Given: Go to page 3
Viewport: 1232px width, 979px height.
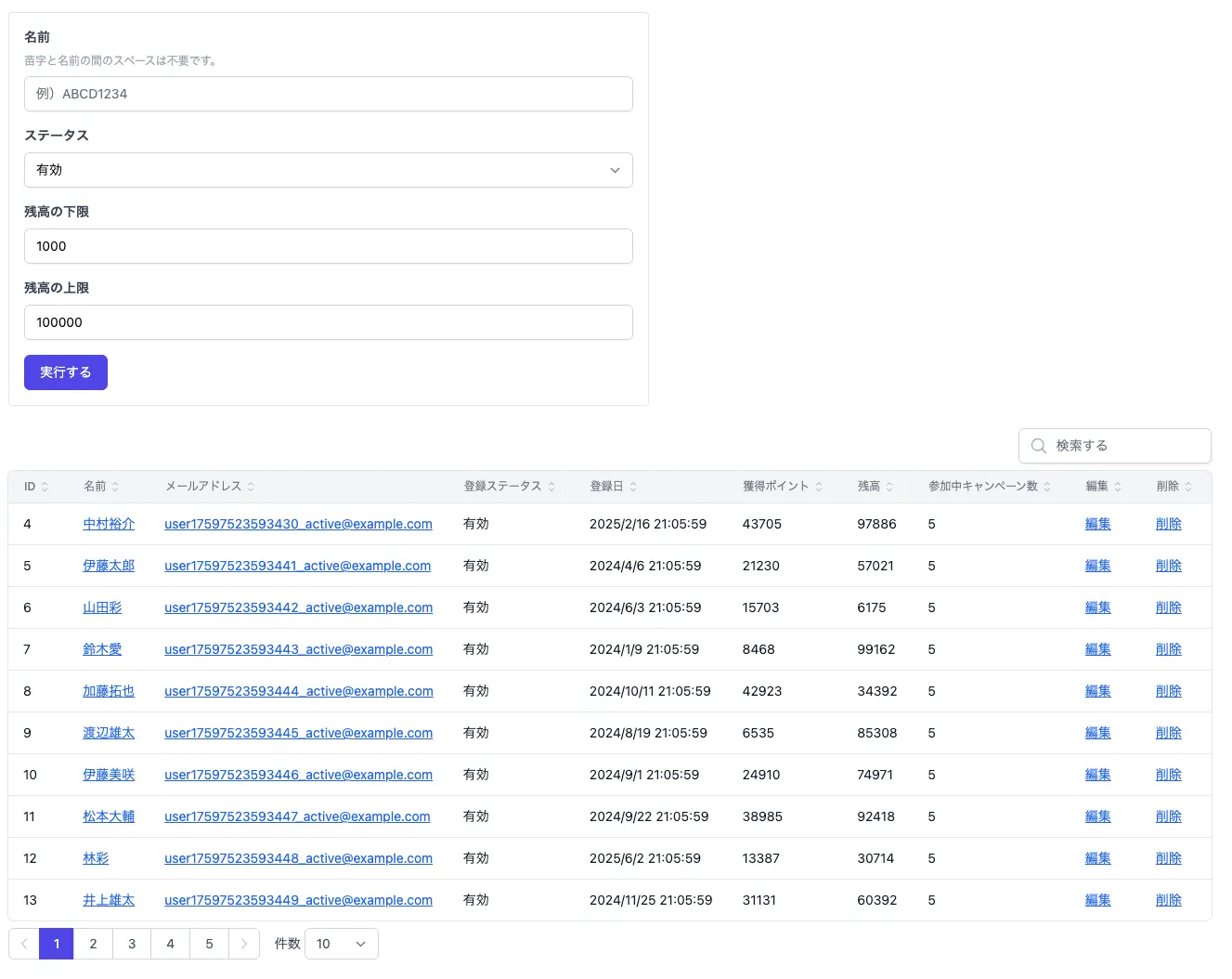Looking at the screenshot, I should click(x=132, y=944).
